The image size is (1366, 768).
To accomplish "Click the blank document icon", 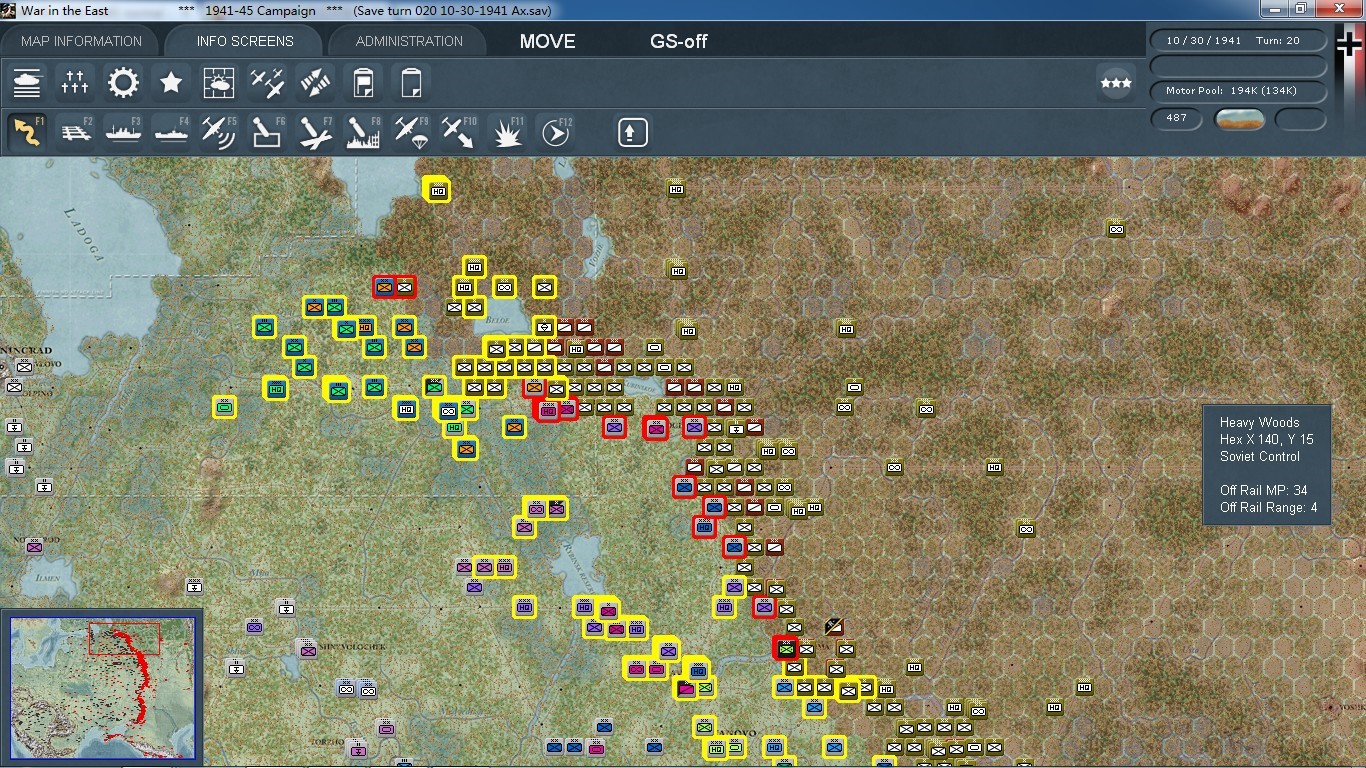I will click(x=411, y=82).
